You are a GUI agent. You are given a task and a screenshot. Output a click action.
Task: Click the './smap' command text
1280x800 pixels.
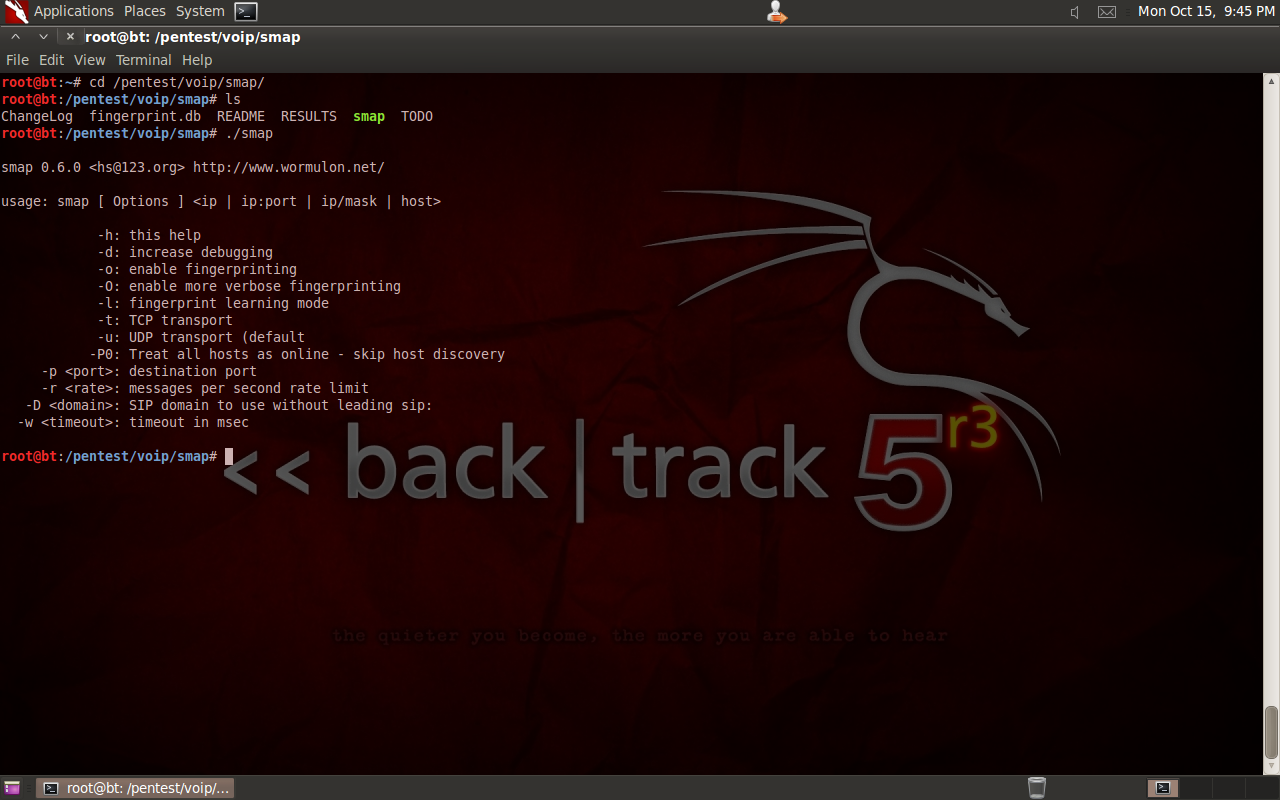click(249, 133)
